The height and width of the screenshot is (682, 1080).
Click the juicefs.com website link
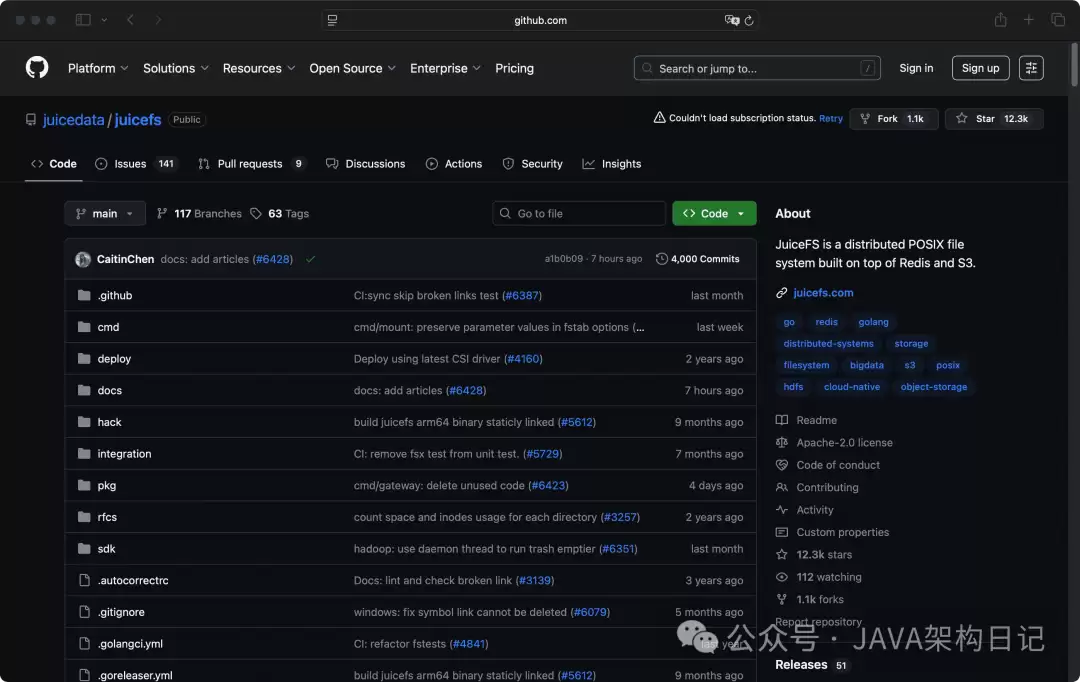(x=823, y=293)
